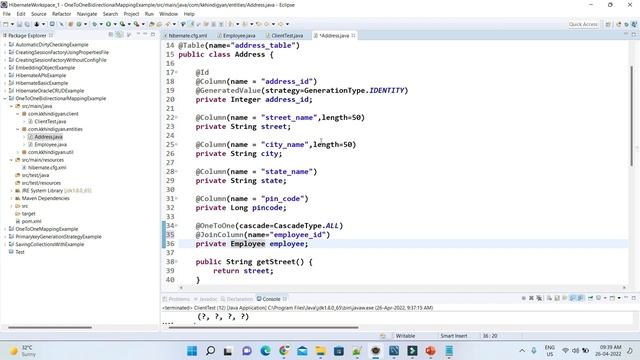The height and width of the screenshot is (360, 640).
Task: Open the Windows Start button on taskbar
Action: coord(192,351)
